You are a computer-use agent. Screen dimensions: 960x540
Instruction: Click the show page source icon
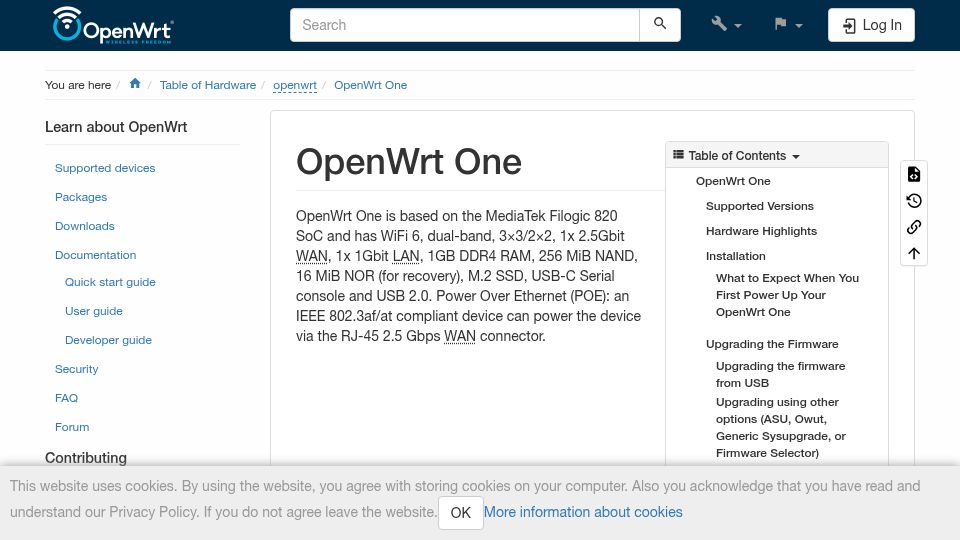(913, 174)
